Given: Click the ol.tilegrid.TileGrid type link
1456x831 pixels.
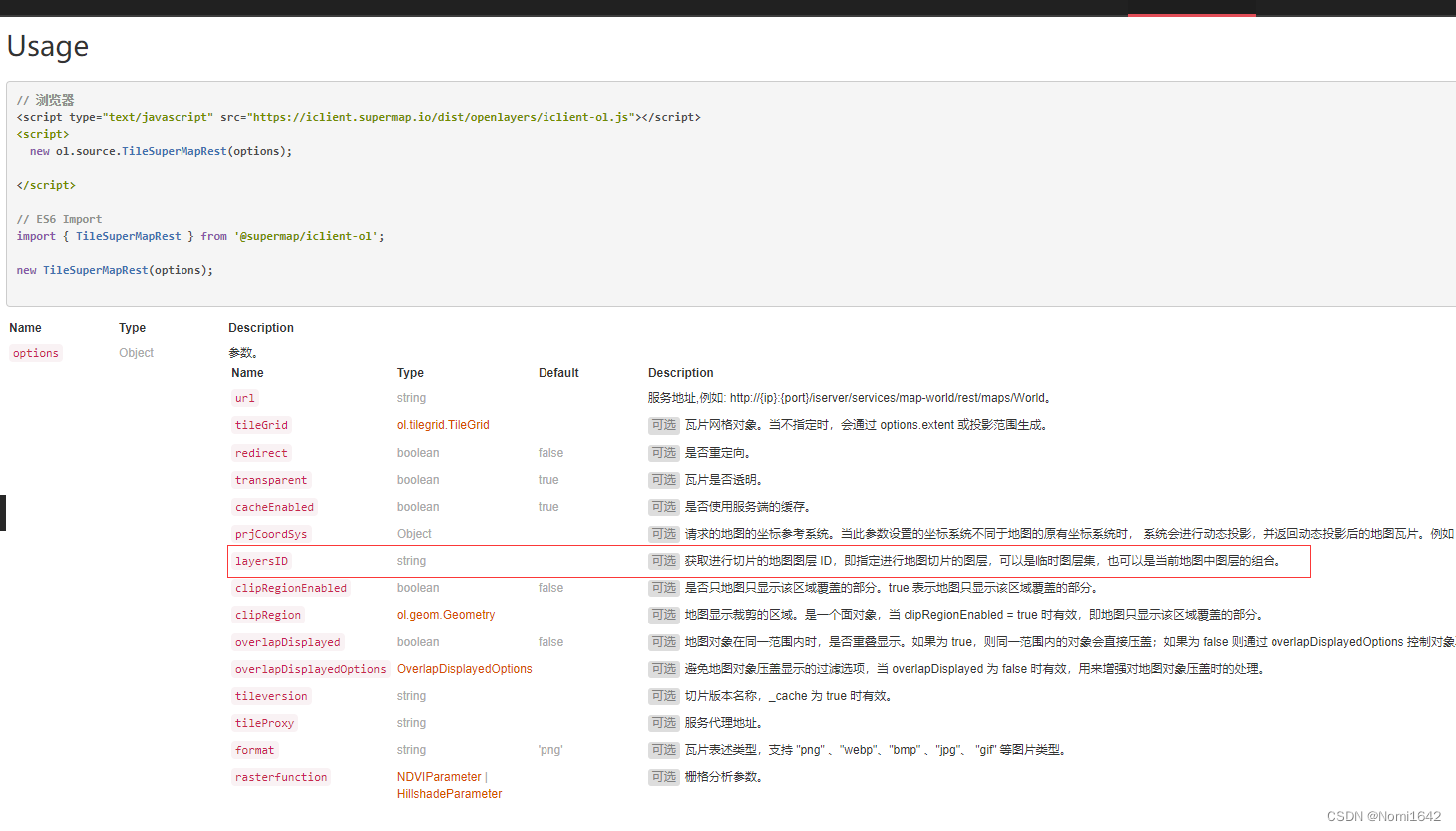Looking at the screenshot, I should click(443, 425).
